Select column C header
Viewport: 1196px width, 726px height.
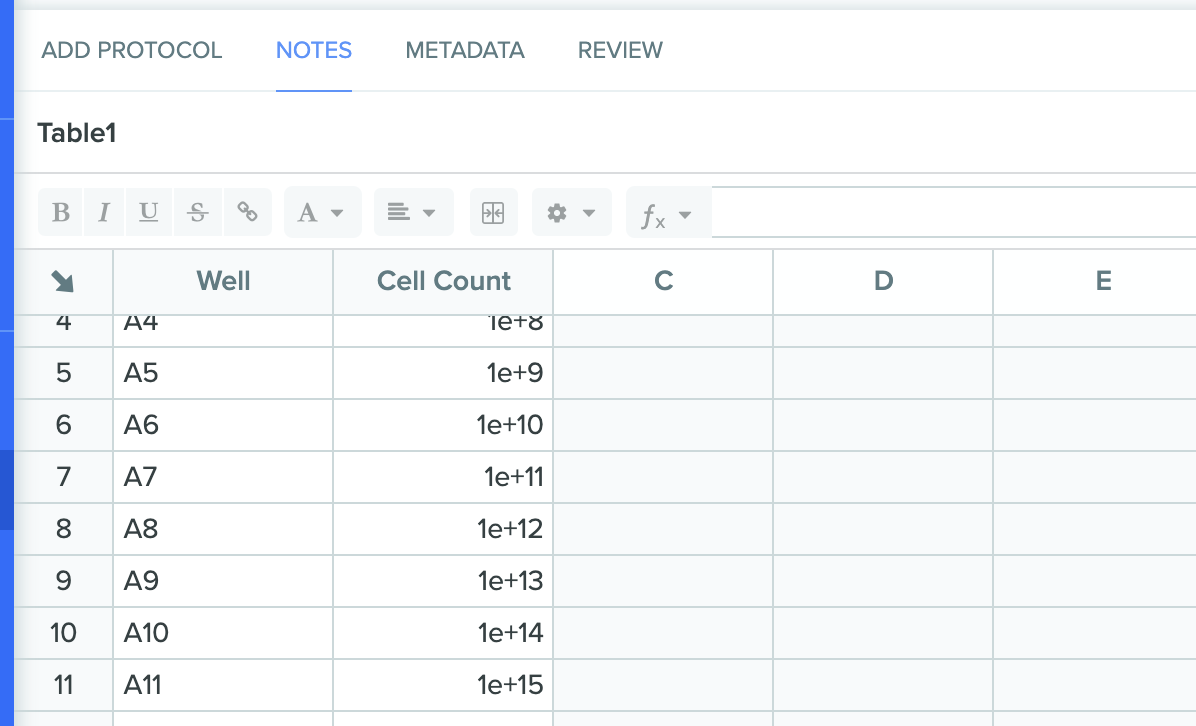coord(663,281)
